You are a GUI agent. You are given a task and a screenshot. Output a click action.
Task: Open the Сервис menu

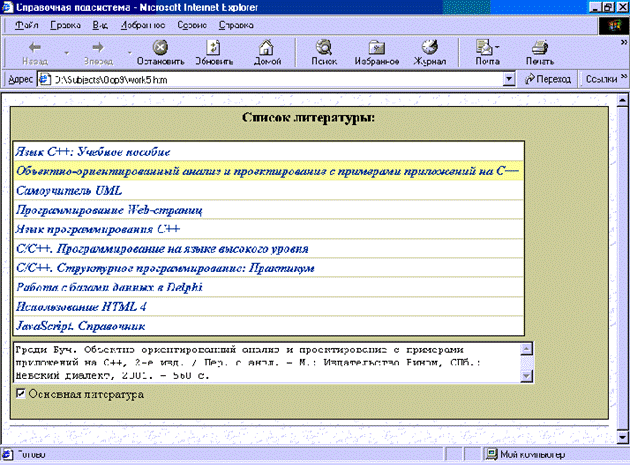[x=193, y=23]
